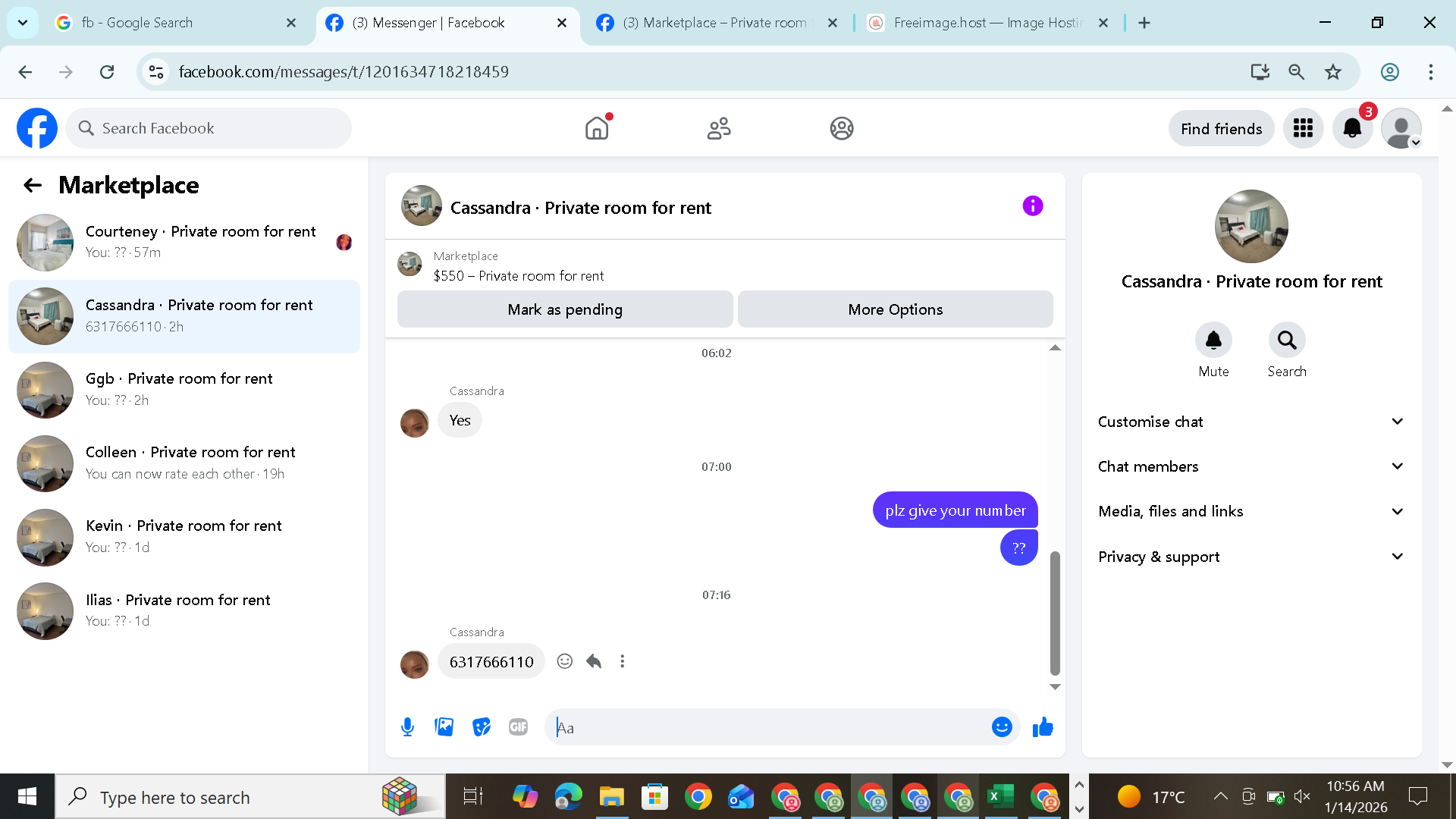Screen dimensions: 1456x819
Task: Open the sticker picker icon
Action: (x=482, y=727)
